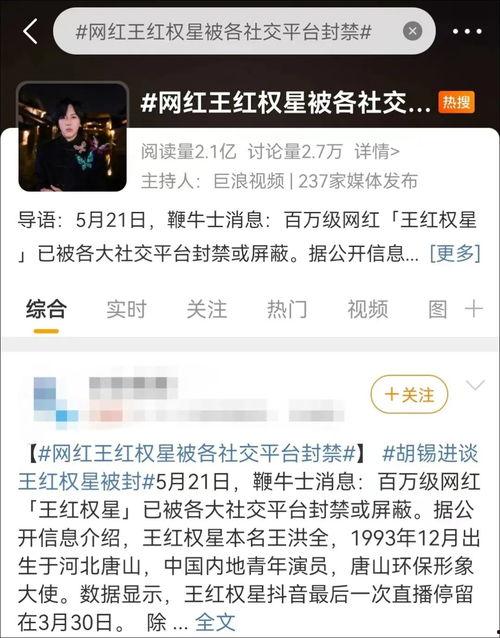
Task: Click the orange 热搜 badge
Action: click(x=456, y=102)
